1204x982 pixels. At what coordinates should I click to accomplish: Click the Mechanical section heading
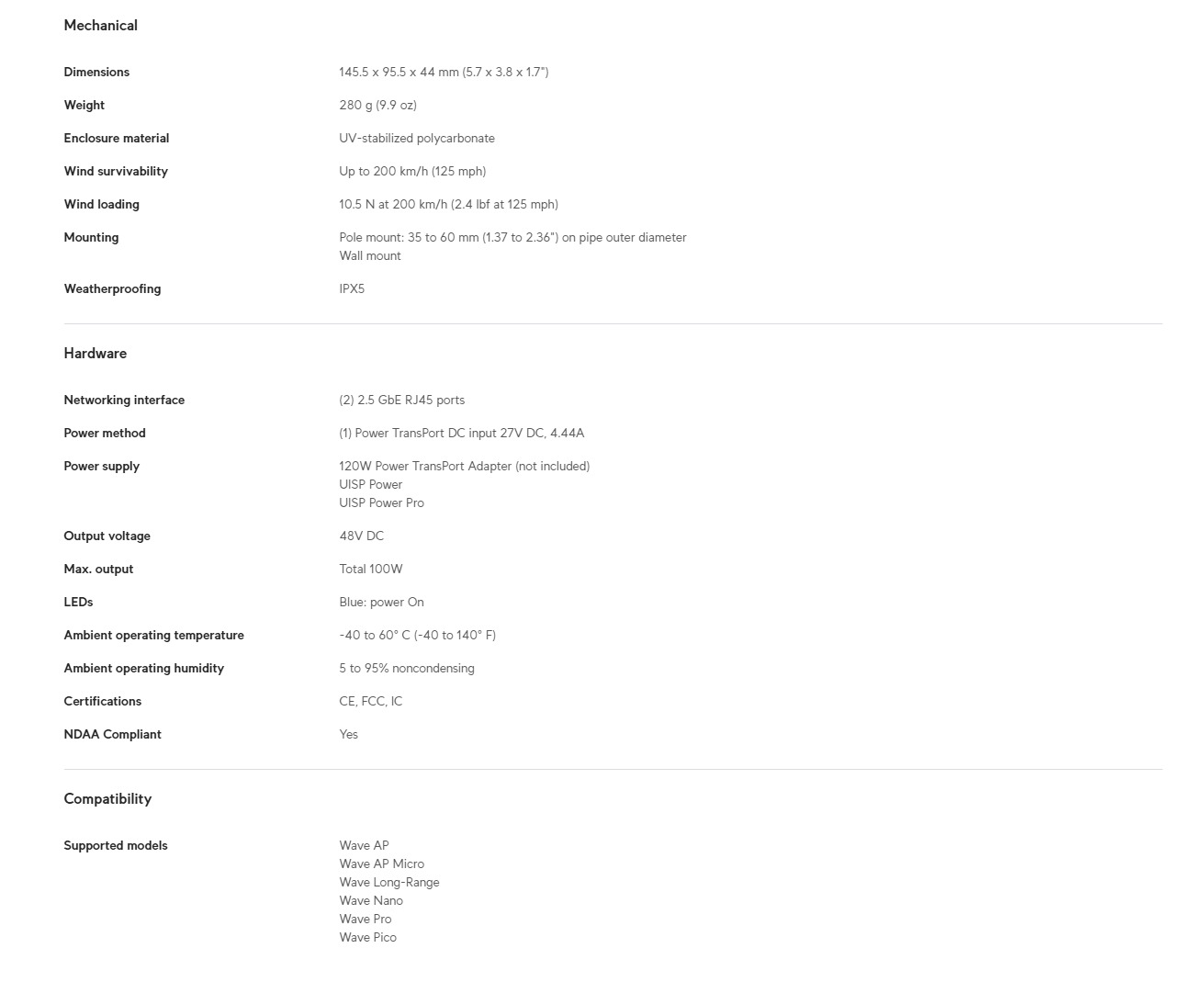100,26
